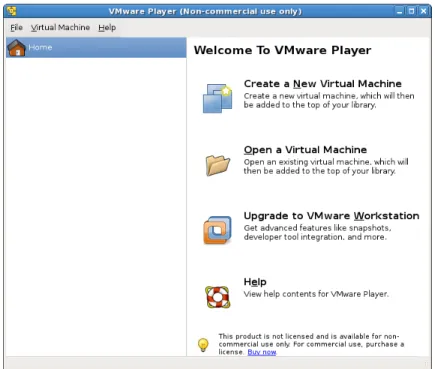The width and height of the screenshot is (435, 369).
Task: Click the lifebuoy help icon
Action: point(217,297)
